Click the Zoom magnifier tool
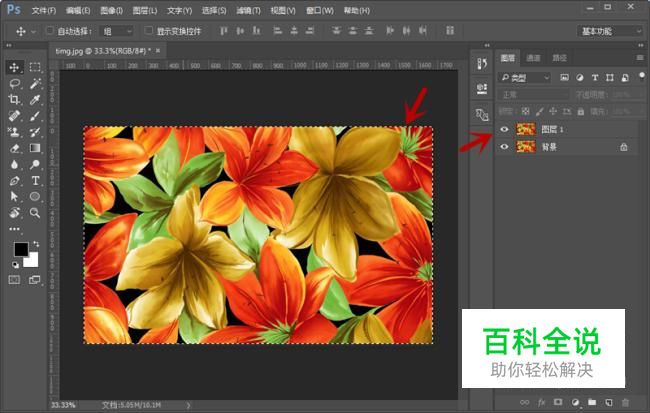Screen dimensions: 650x413 35,212
